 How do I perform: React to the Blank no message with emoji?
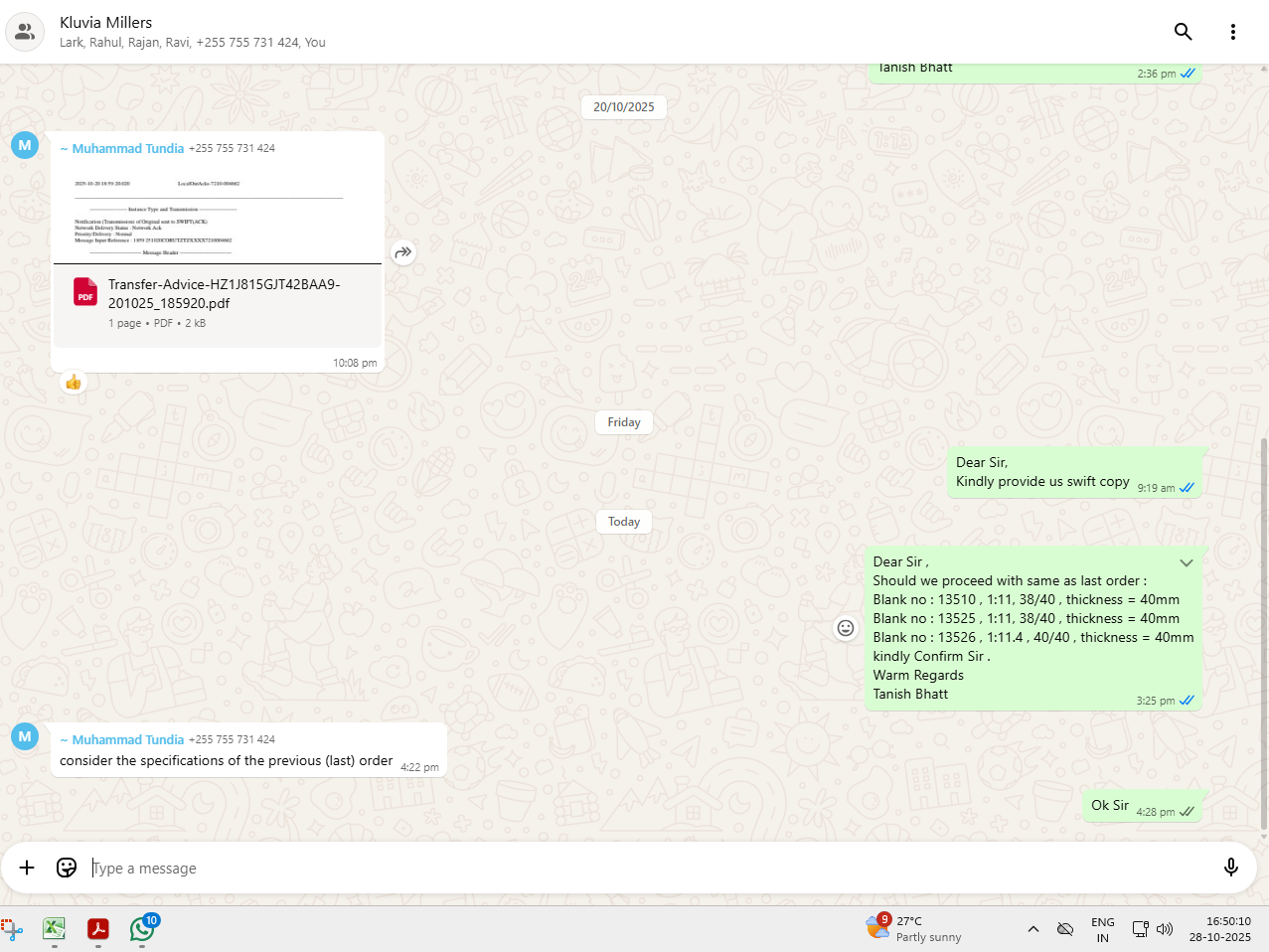tap(846, 628)
